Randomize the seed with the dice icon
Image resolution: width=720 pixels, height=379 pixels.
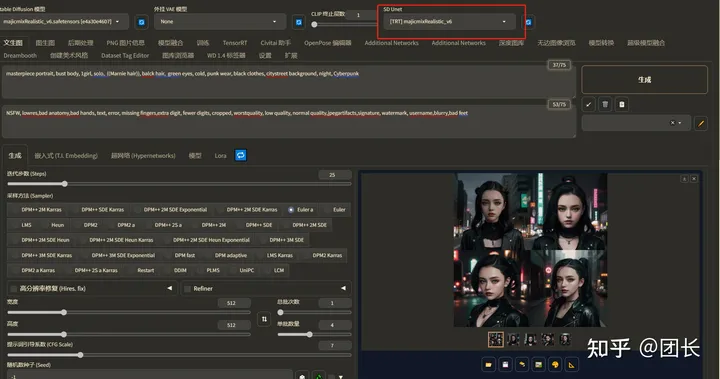coord(302,376)
